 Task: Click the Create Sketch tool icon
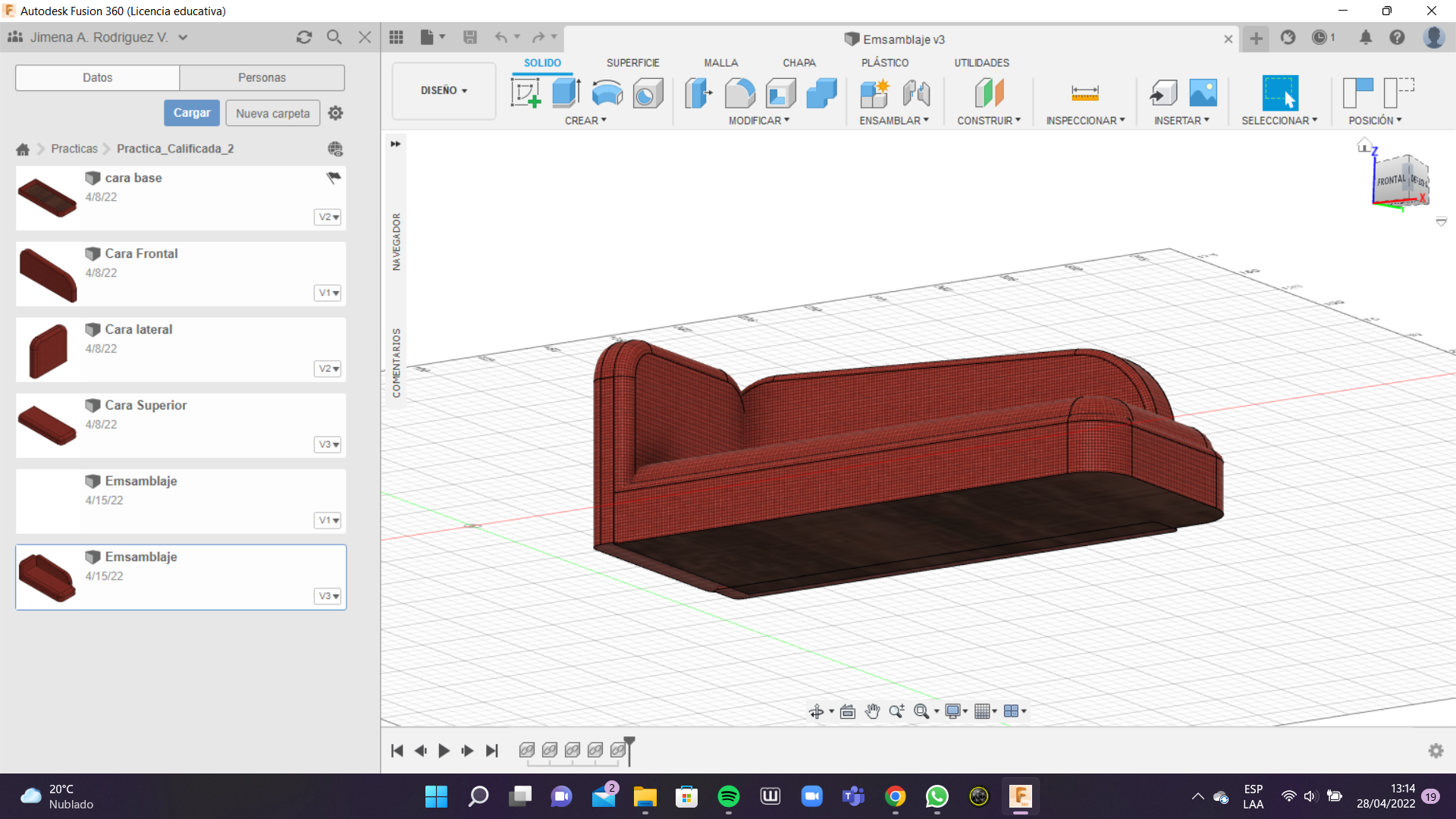click(526, 93)
